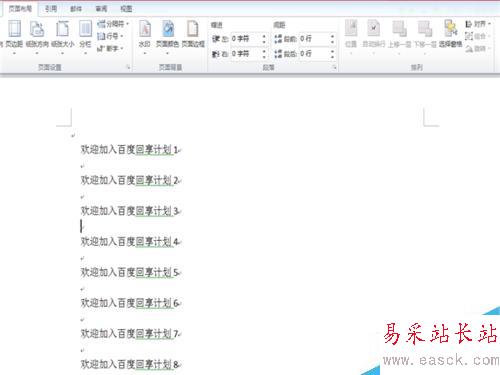Screen dimensions: 500x375
Task: Switch to the 邮件 mailings tab
Action: tap(76, 9)
